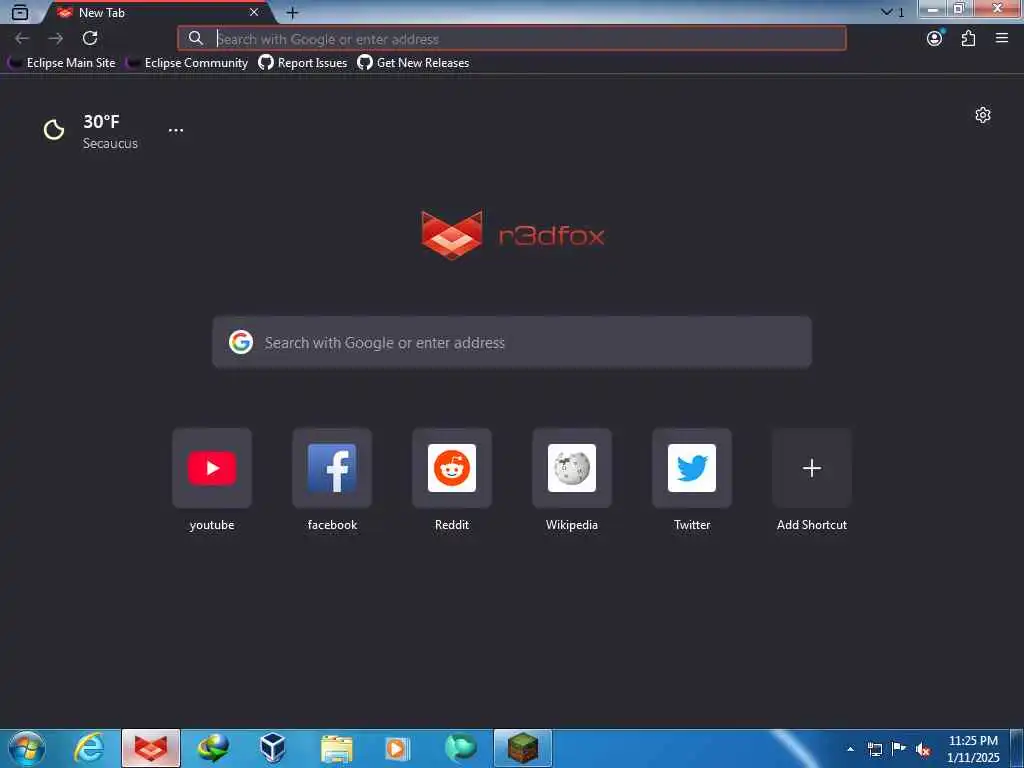The width and height of the screenshot is (1024, 768).
Task: Open the extensions puzzle icon
Action: click(968, 39)
